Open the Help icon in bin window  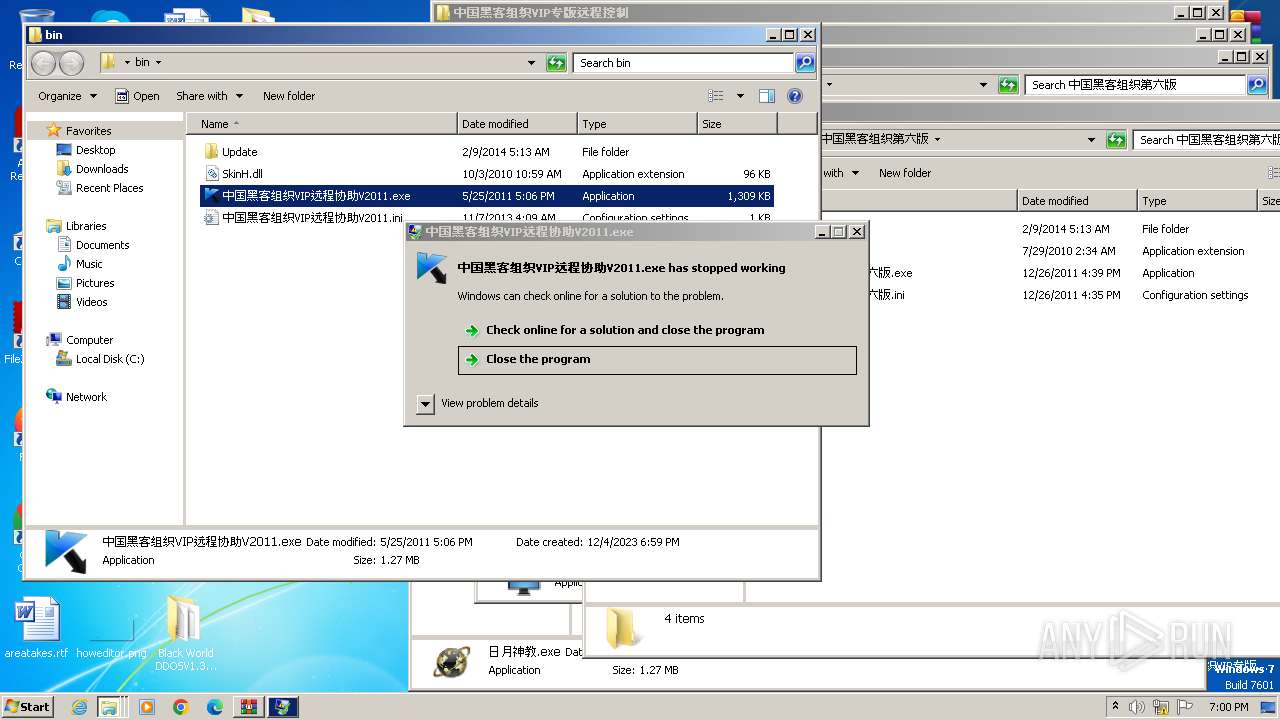(x=795, y=96)
